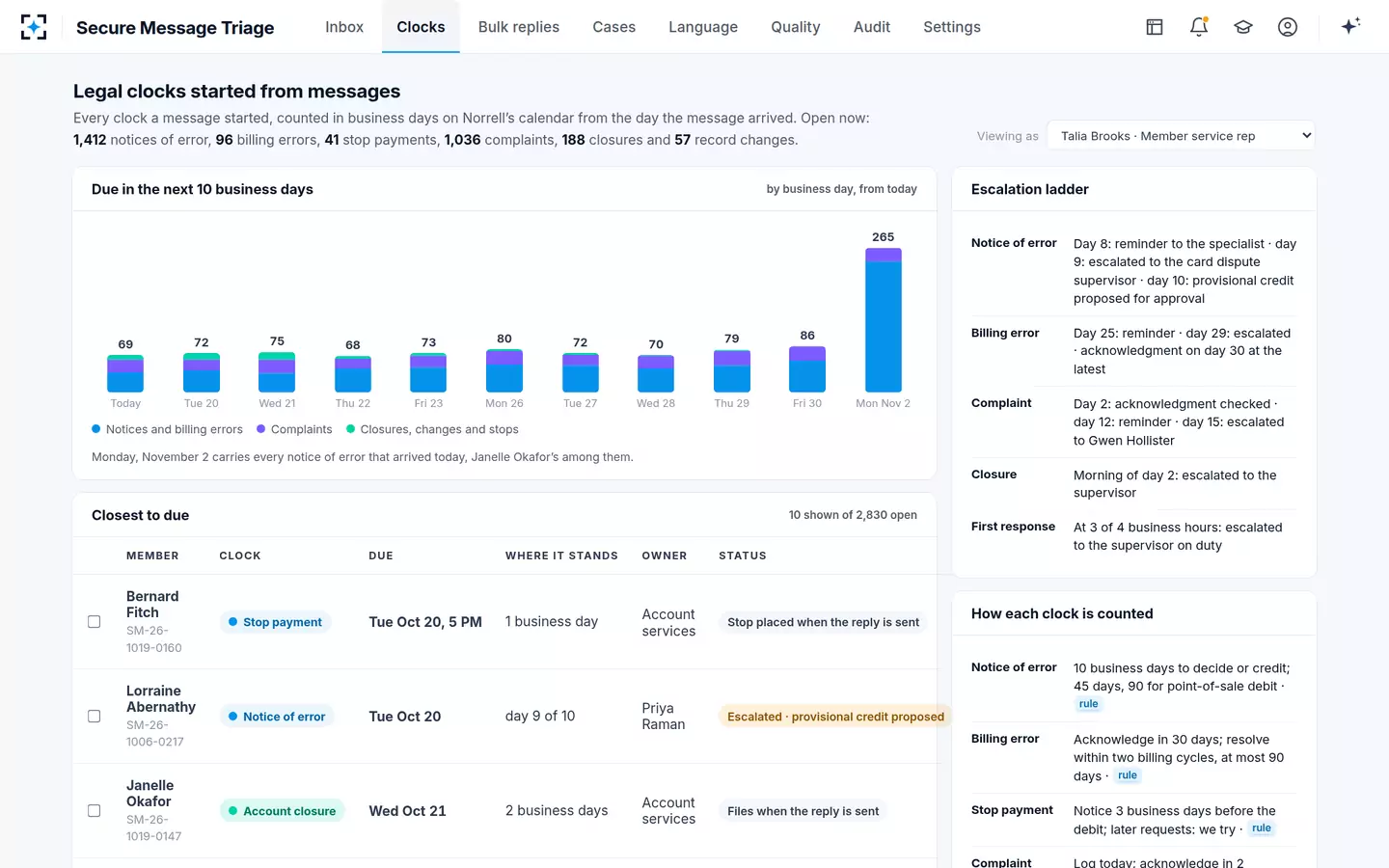
Task: Click the sparkle assistant icon
Action: pyautogui.click(x=1350, y=26)
